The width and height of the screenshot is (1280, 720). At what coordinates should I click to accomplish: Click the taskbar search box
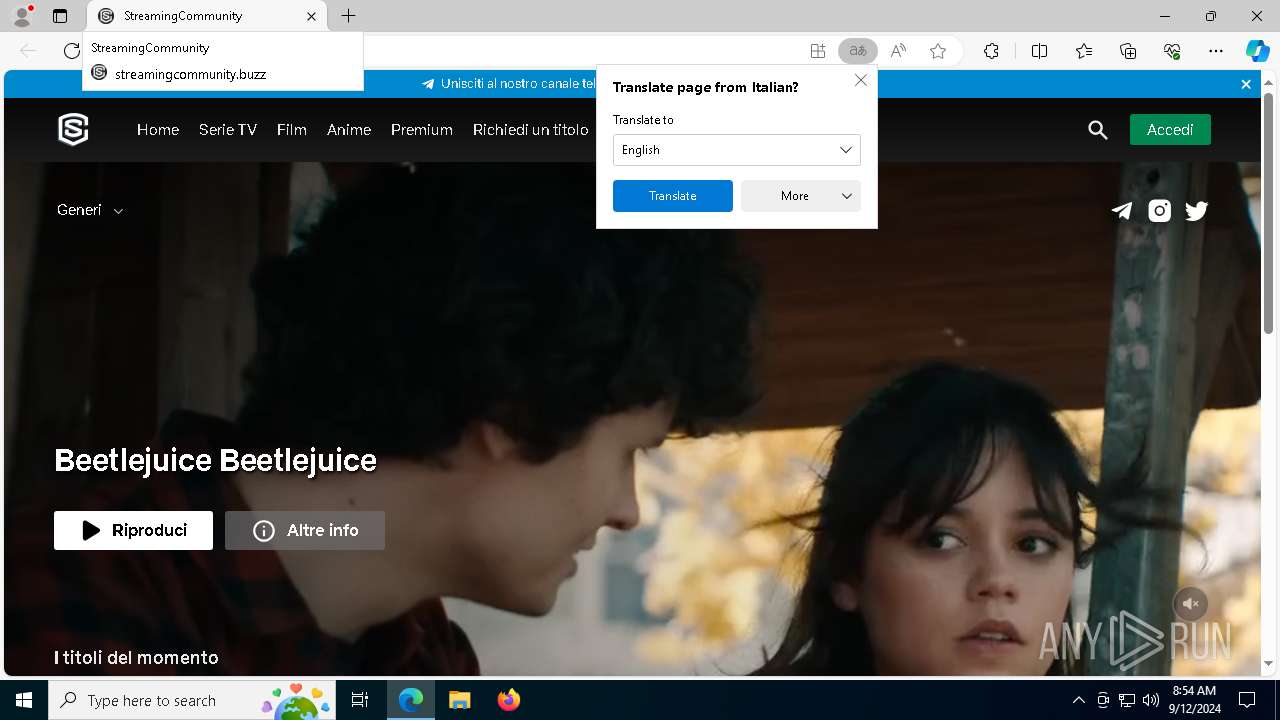[192, 700]
